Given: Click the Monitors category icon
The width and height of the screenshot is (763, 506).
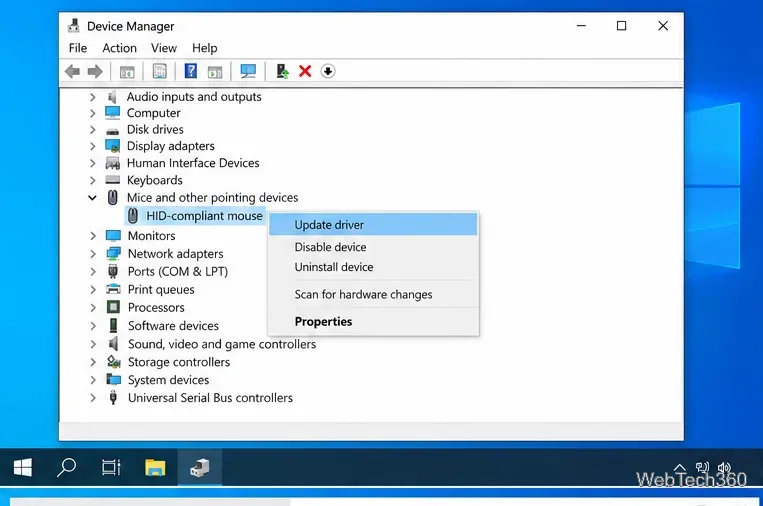Looking at the screenshot, I should (x=113, y=236).
